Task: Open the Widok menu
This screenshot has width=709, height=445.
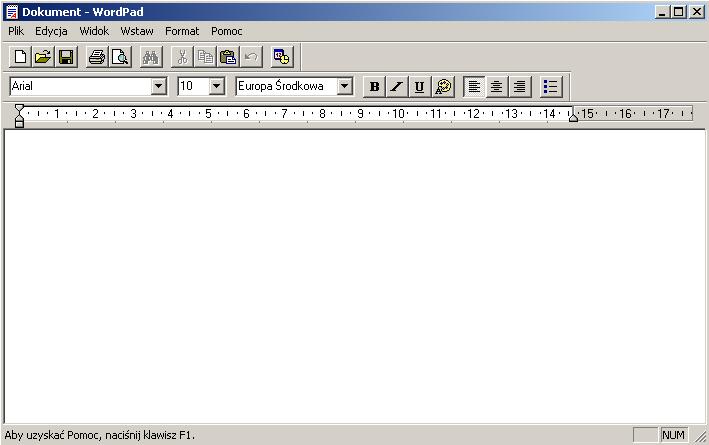Action: 94,31
